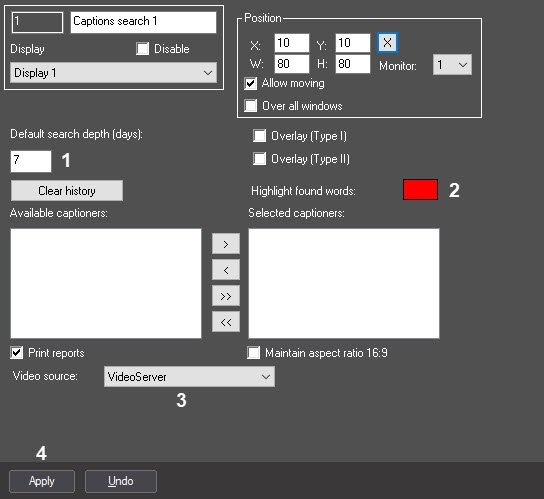The height and width of the screenshot is (499, 544).
Task: Open the Display 1 dropdown
Action: pos(113,73)
